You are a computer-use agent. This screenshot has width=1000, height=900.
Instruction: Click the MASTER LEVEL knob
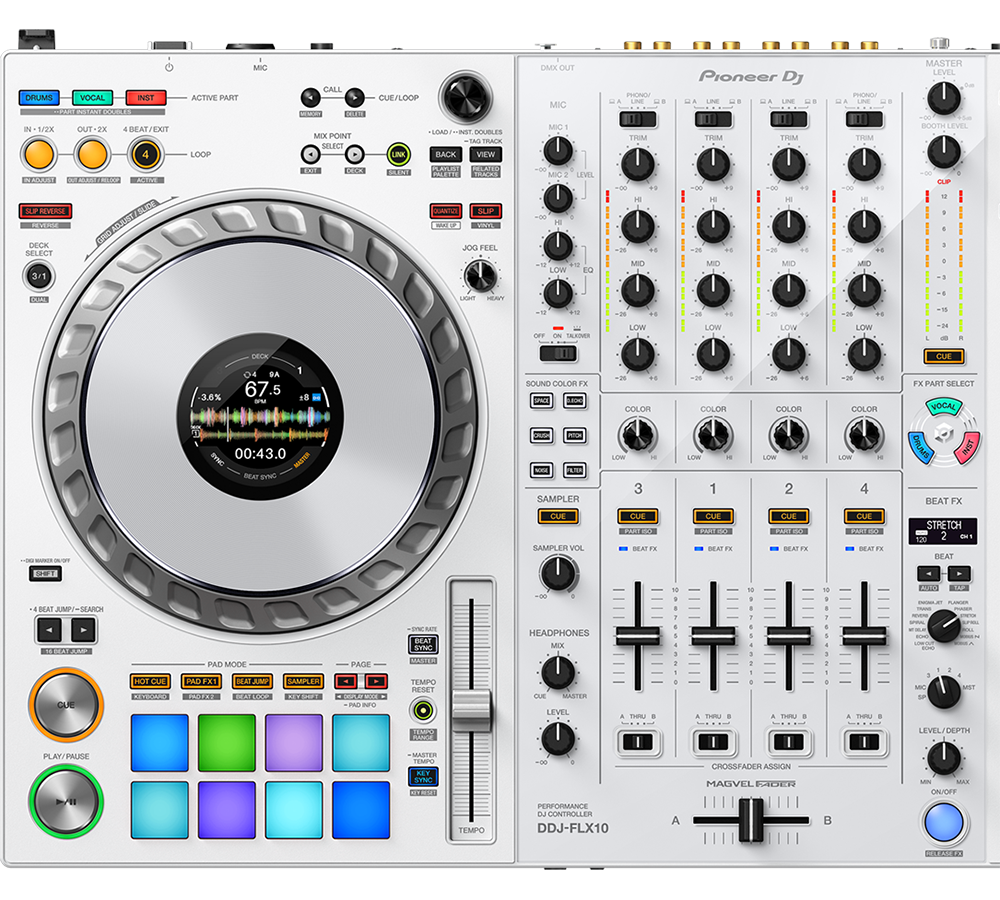(x=944, y=98)
